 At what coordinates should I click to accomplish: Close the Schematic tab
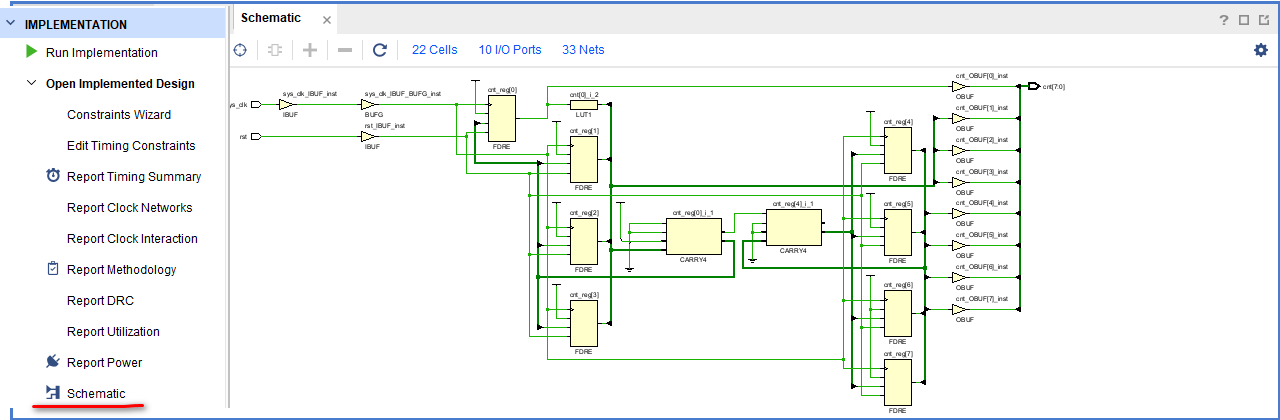point(325,19)
